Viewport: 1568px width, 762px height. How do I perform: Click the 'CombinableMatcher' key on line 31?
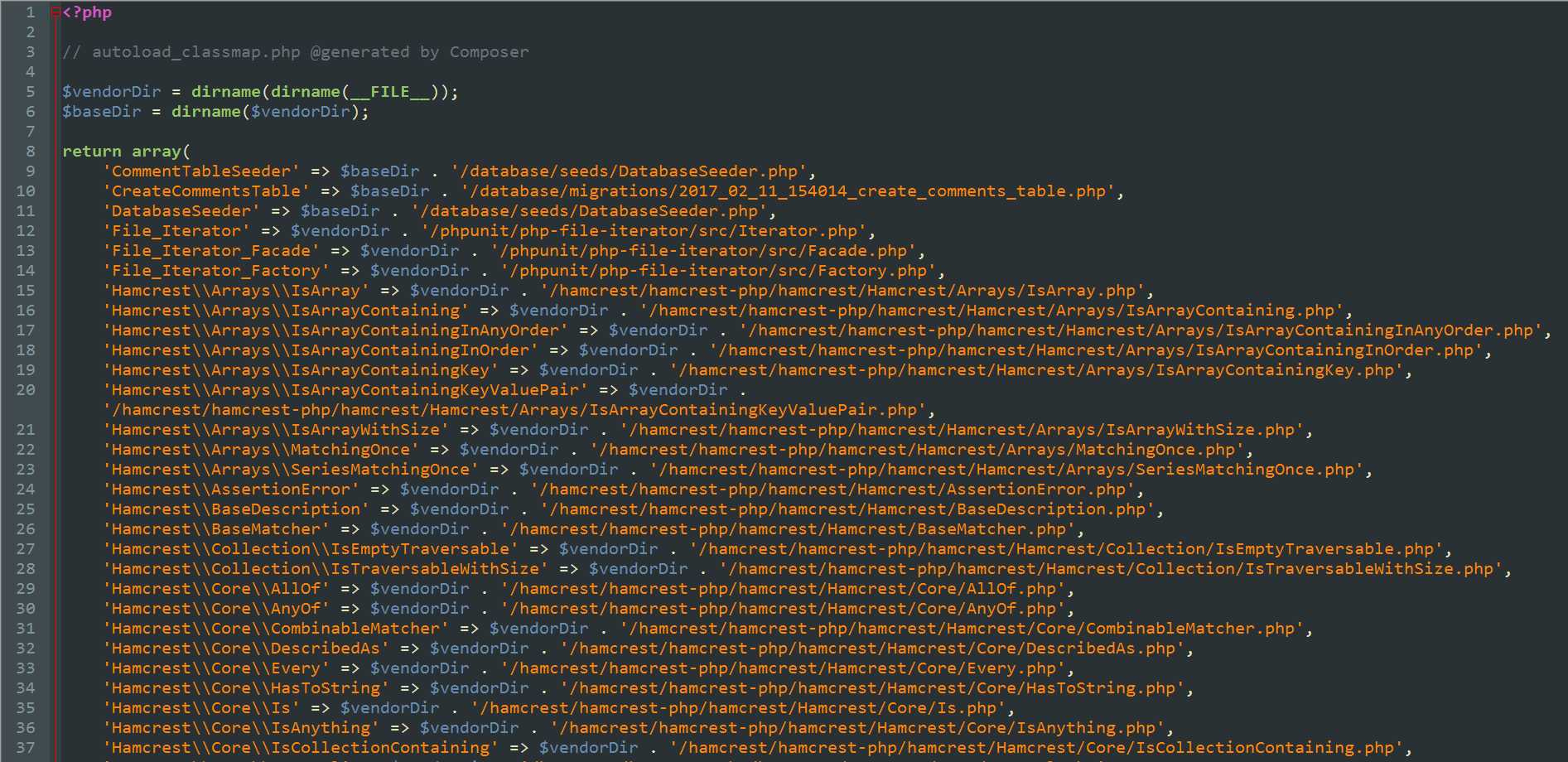pyautogui.click(x=276, y=629)
